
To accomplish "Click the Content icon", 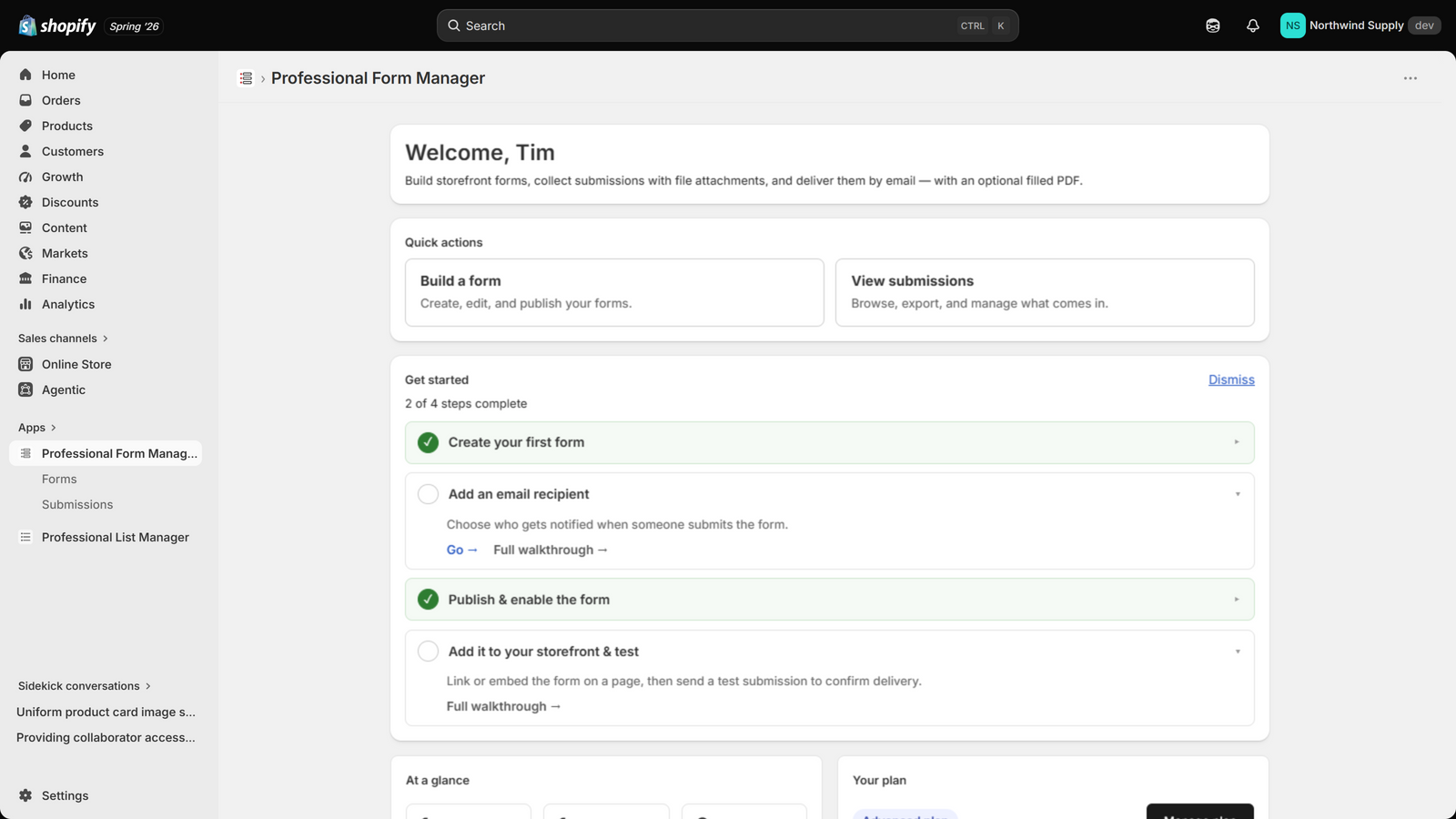I will [25, 227].
